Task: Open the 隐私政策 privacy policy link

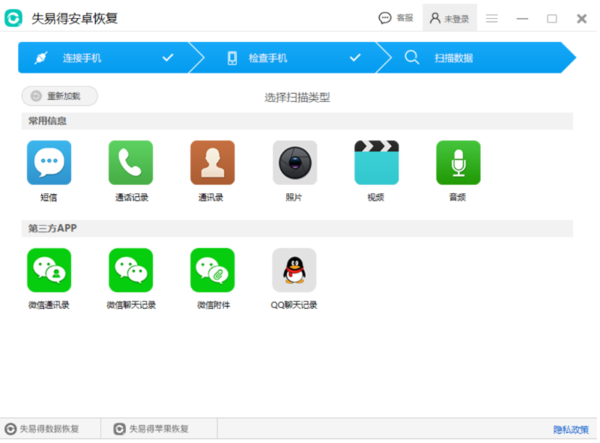Action: 571,430
